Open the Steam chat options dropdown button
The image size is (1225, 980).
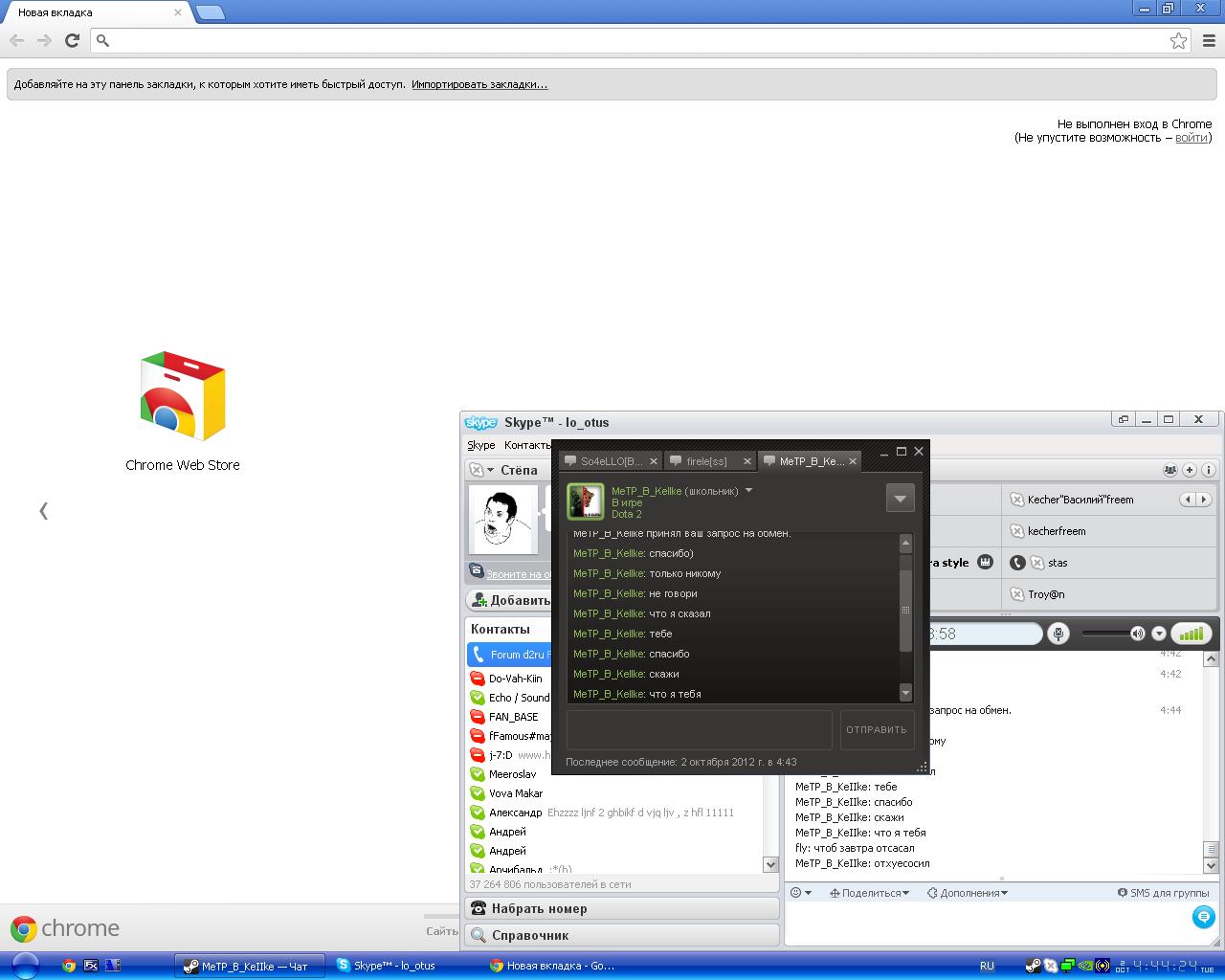900,498
